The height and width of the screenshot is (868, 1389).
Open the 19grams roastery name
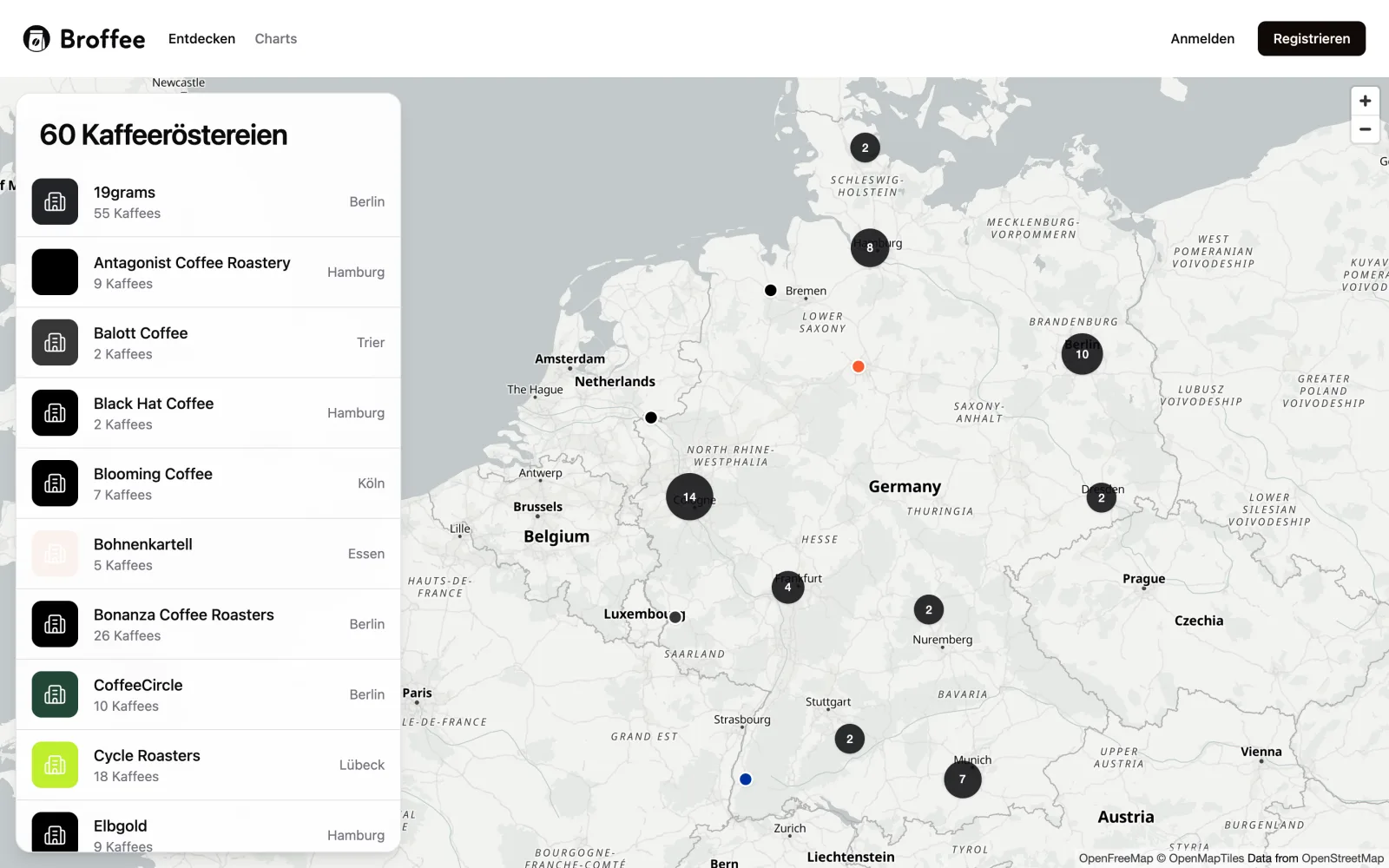pos(124,193)
